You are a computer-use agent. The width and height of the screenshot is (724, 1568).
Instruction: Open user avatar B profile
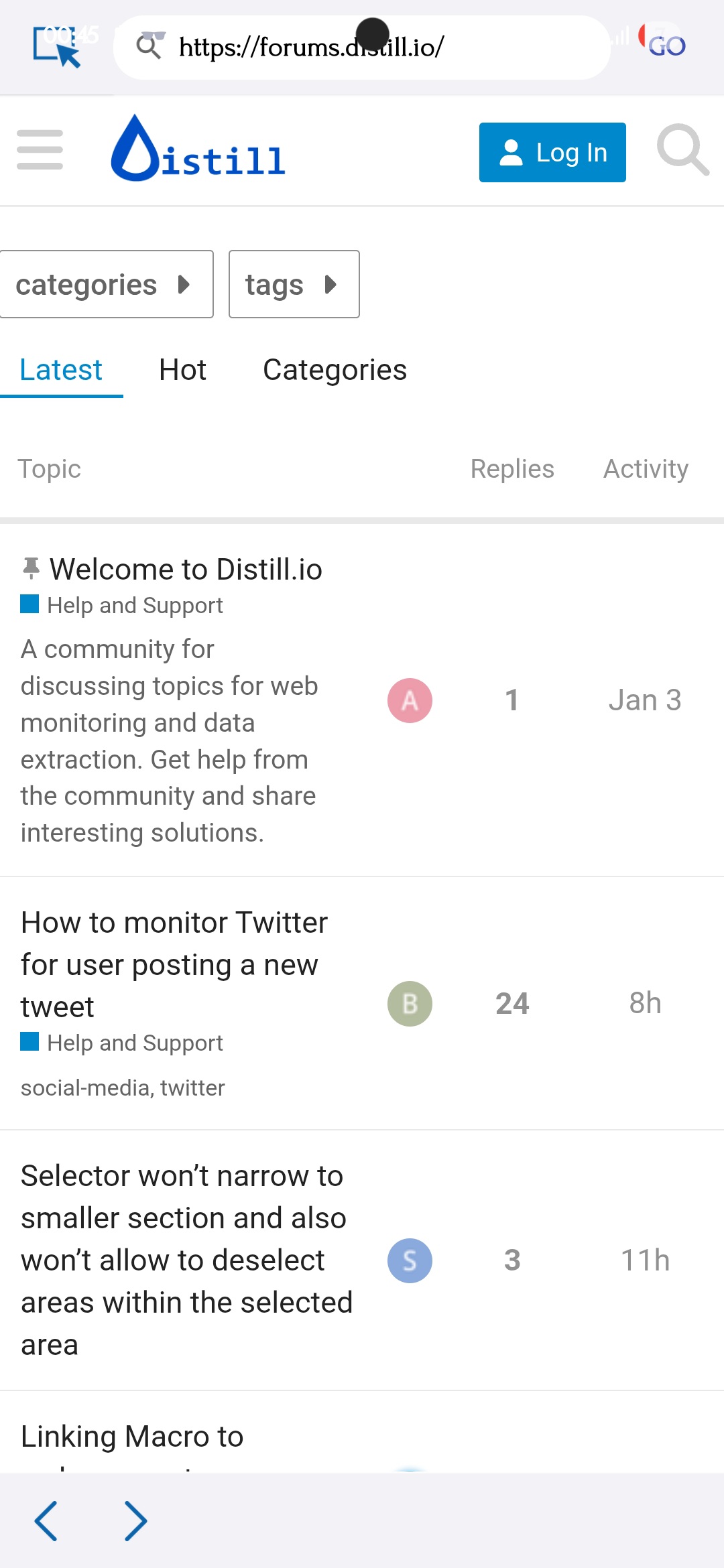coord(410,1004)
